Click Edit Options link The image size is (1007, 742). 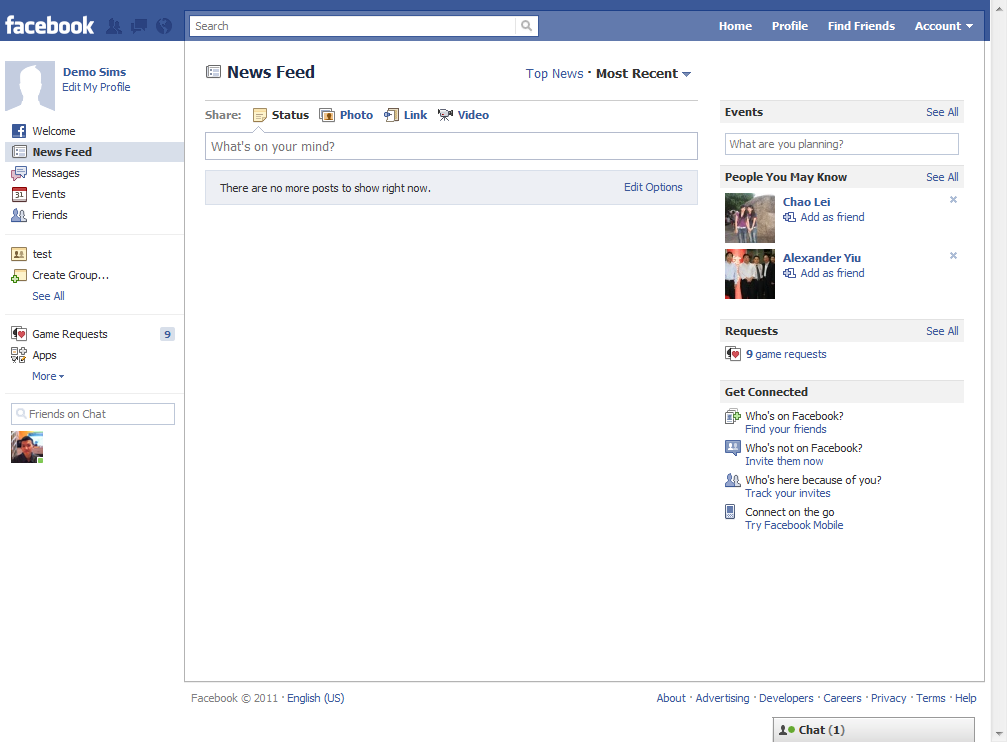[653, 187]
